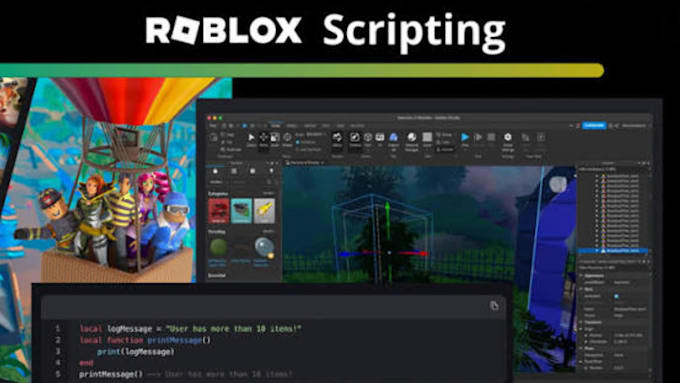Click the Stop square in Test group
Screen dimensions: 680x383
pyautogui.click(x=491, y=138)
